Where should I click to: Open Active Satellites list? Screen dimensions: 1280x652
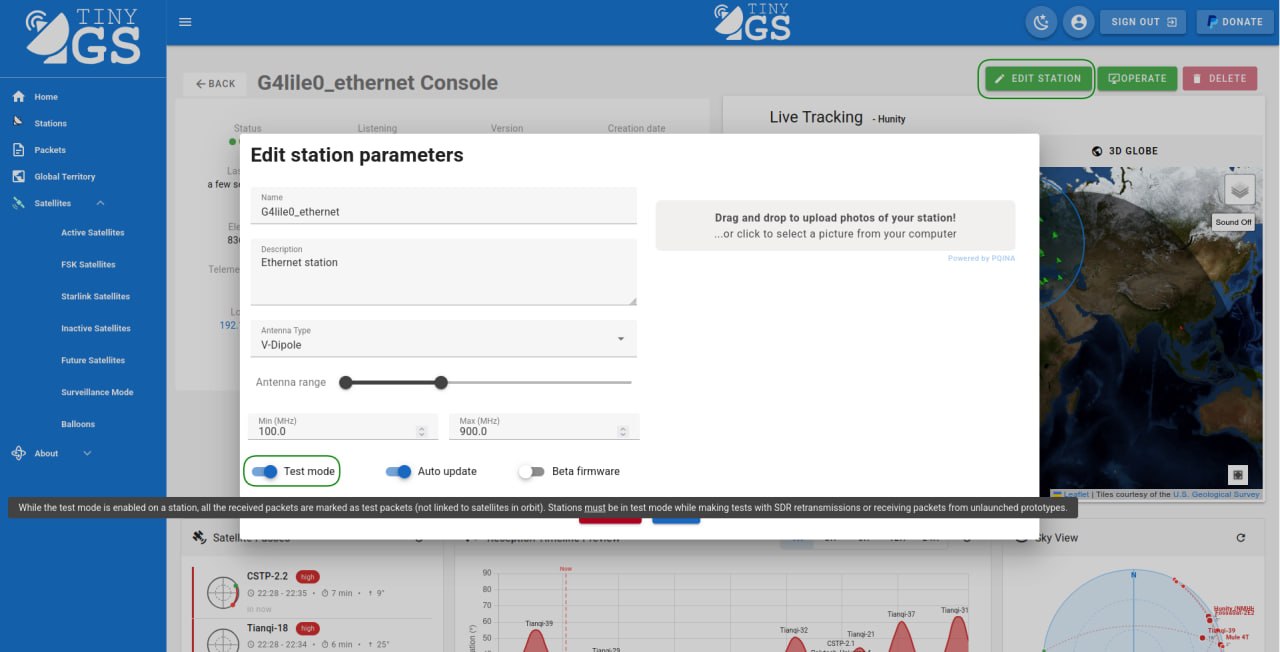[93, 233]
